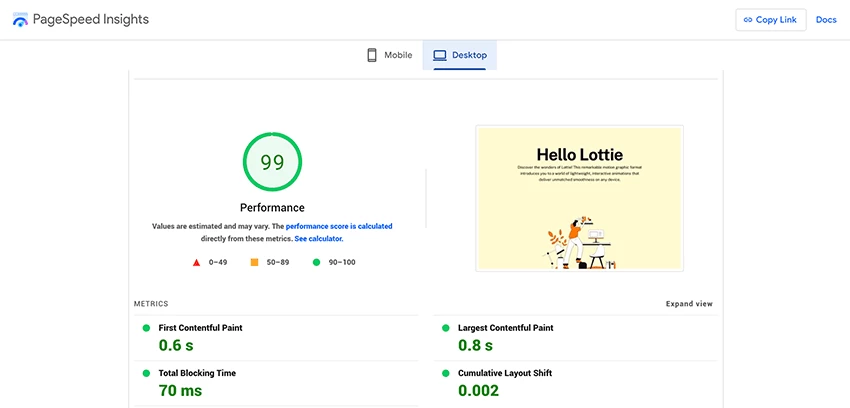The width and height of the screenshot is (850, 408).
Task: Open the Docs link
Action: tap(826, 20)
